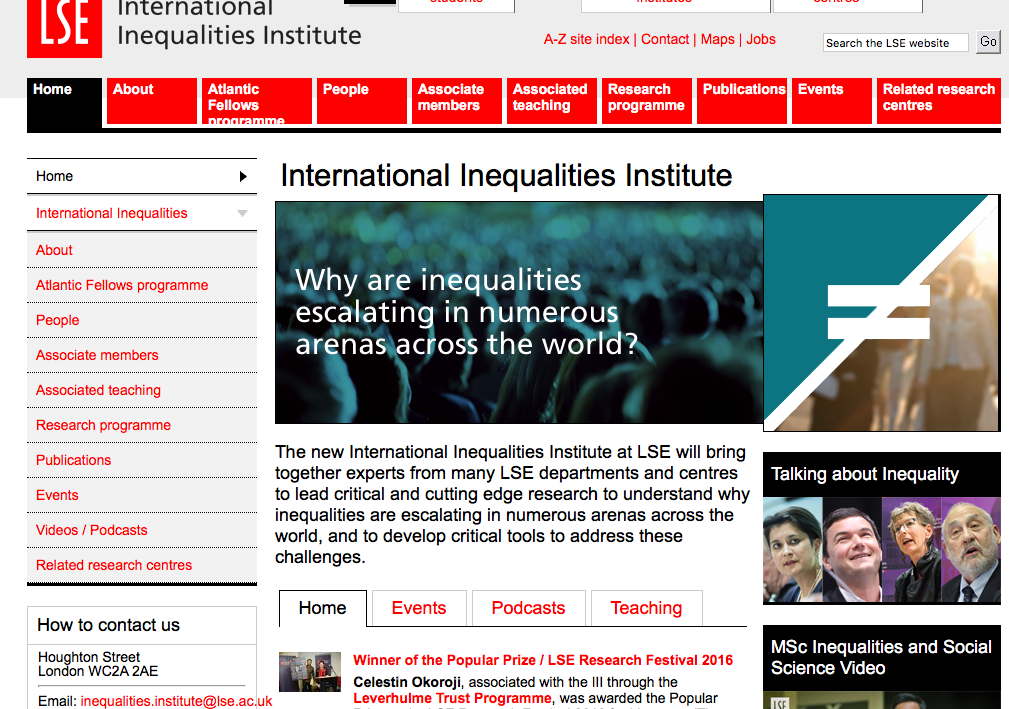
Task: Open Related research centres in top menu
Action: click(x=938, y=97)
